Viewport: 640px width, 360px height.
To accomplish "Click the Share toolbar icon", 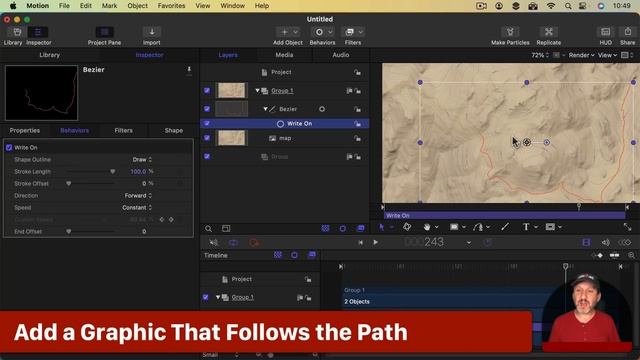I will pos(628,32).
